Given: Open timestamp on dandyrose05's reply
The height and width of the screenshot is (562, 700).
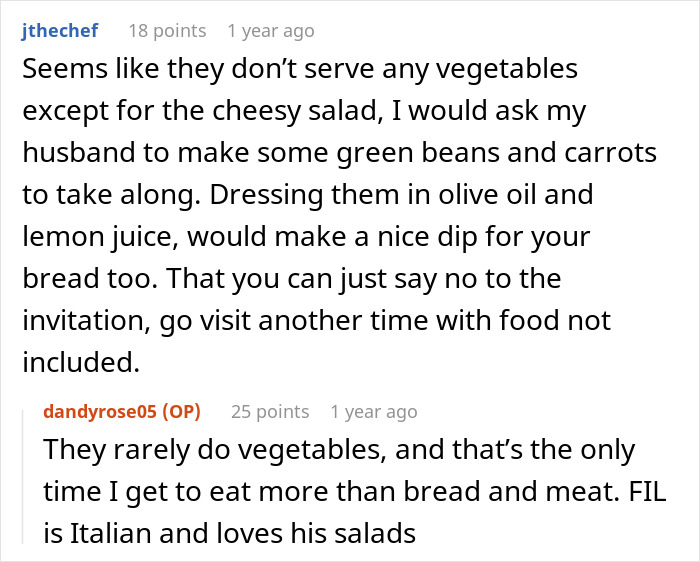Looking at the screenshot, I should [373, 411].
